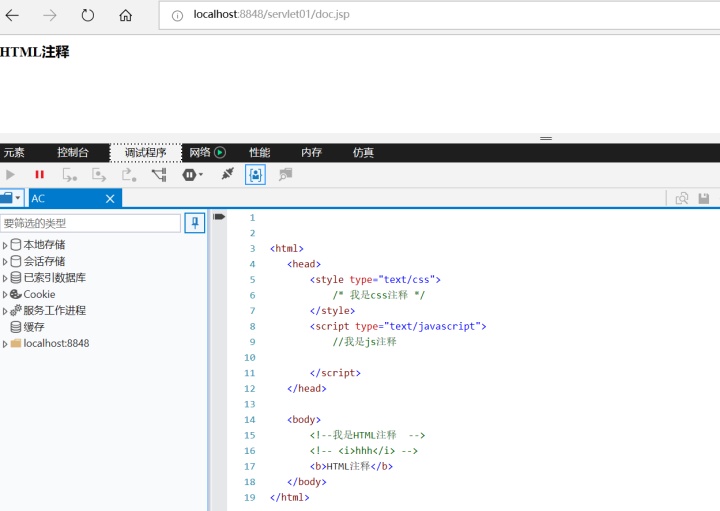Click the find in files icon
720x511 pixels.
coord(682,198)
